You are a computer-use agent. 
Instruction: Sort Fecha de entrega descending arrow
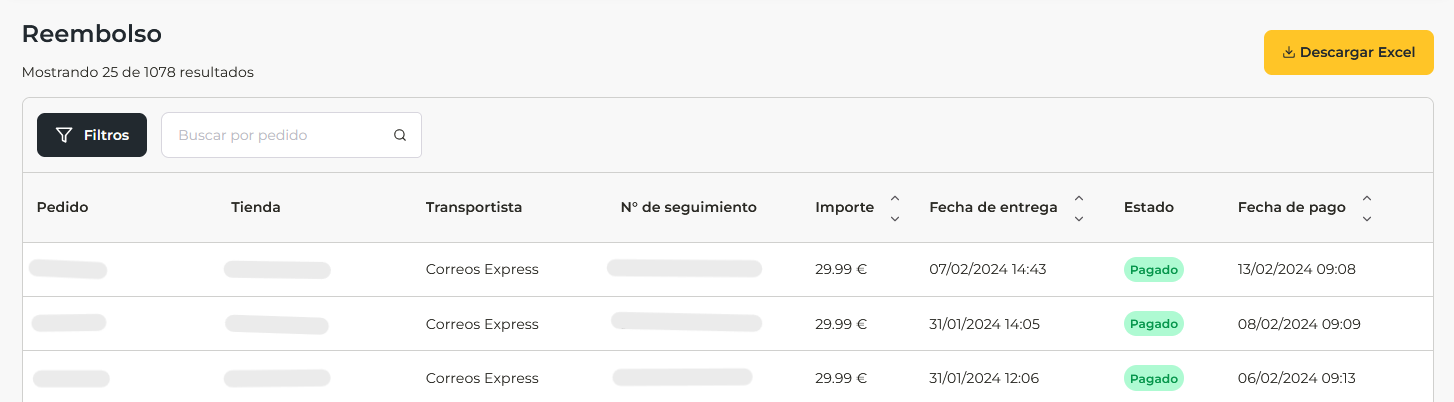point(1079,218)
